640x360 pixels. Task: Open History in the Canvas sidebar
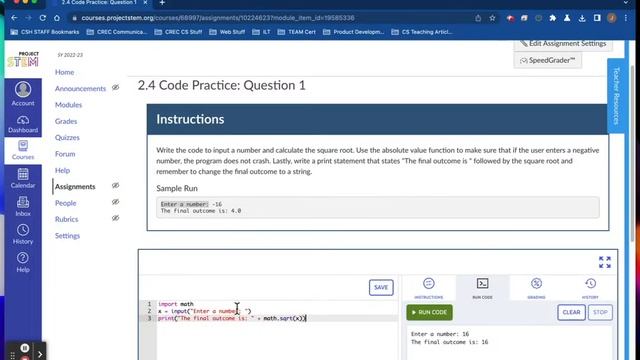(x=23, y=235)
